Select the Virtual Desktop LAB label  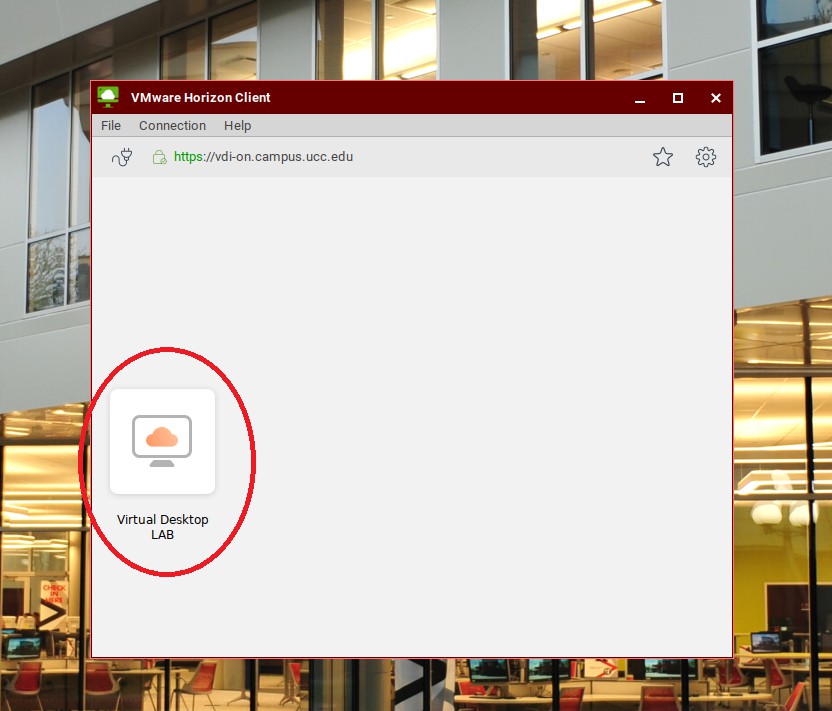tap(162, 527)
